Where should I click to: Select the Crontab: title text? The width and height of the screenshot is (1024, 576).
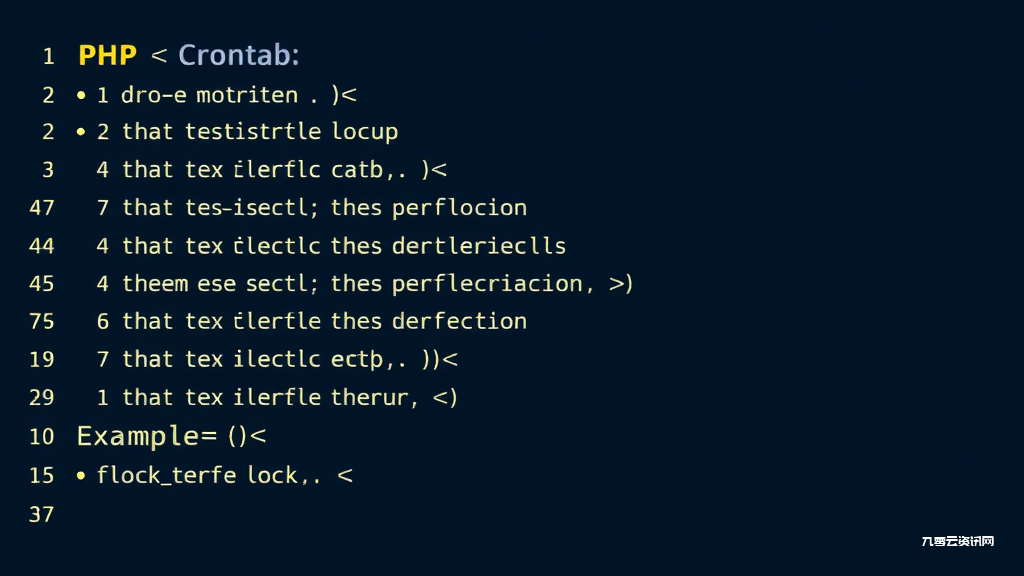click(x=238, y=55)
